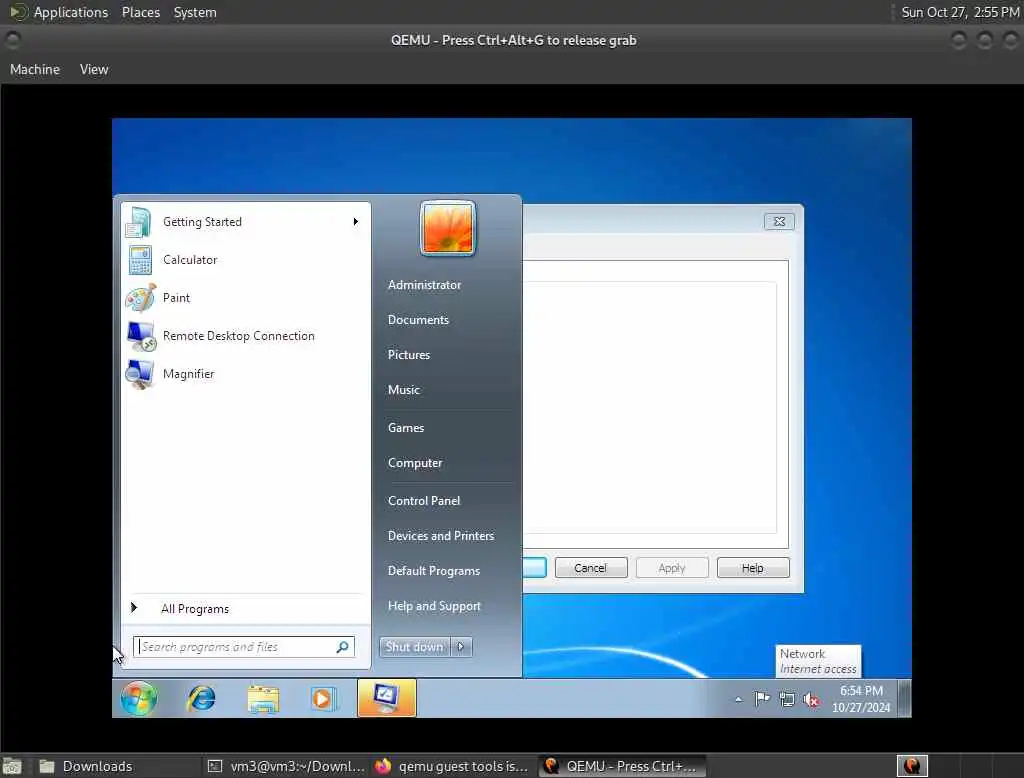Click the workspace switcher icon at bottom right
This screenshot has width=1024, height=778.
[912, 766]
